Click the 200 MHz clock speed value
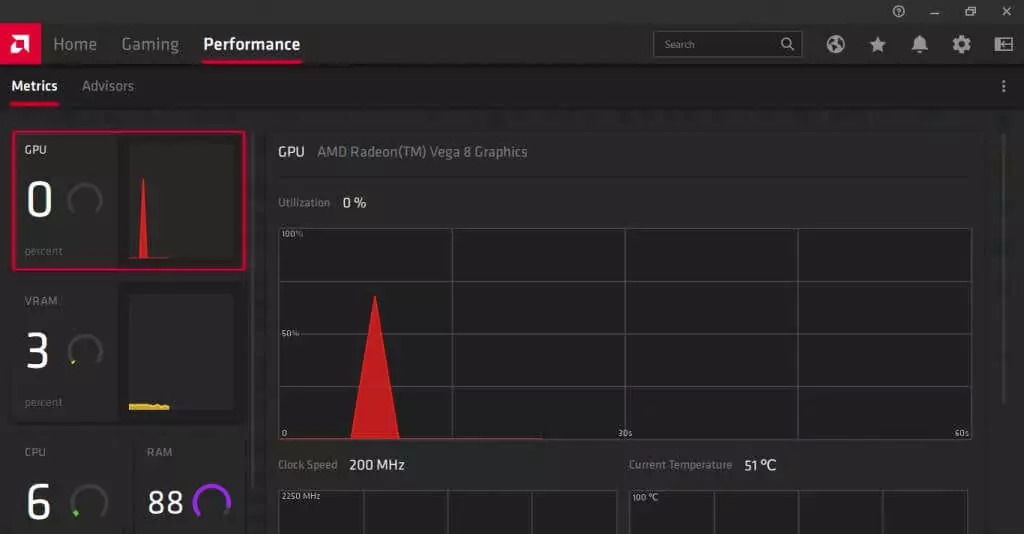Screen dimensions: 1024x534 click(x=377, y=465)
